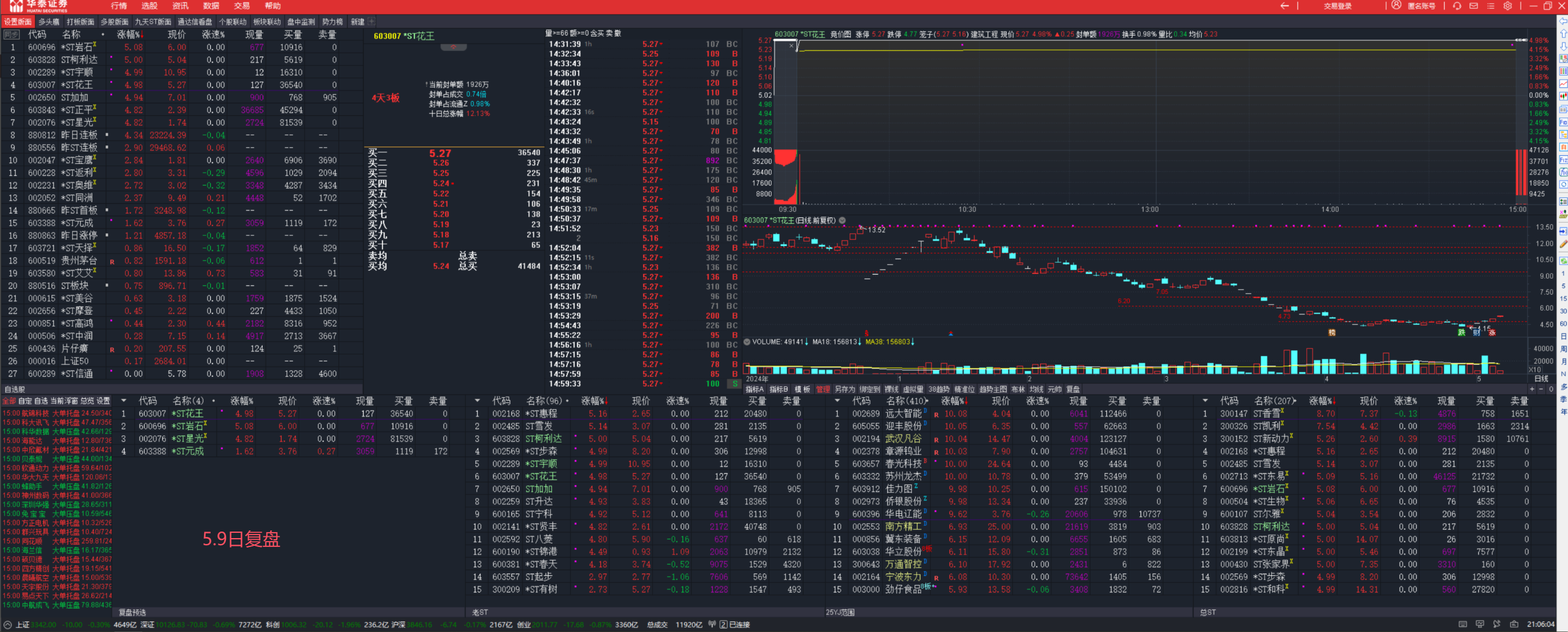
Task: Toggle the 管理 indicator button
Action: 822,389
